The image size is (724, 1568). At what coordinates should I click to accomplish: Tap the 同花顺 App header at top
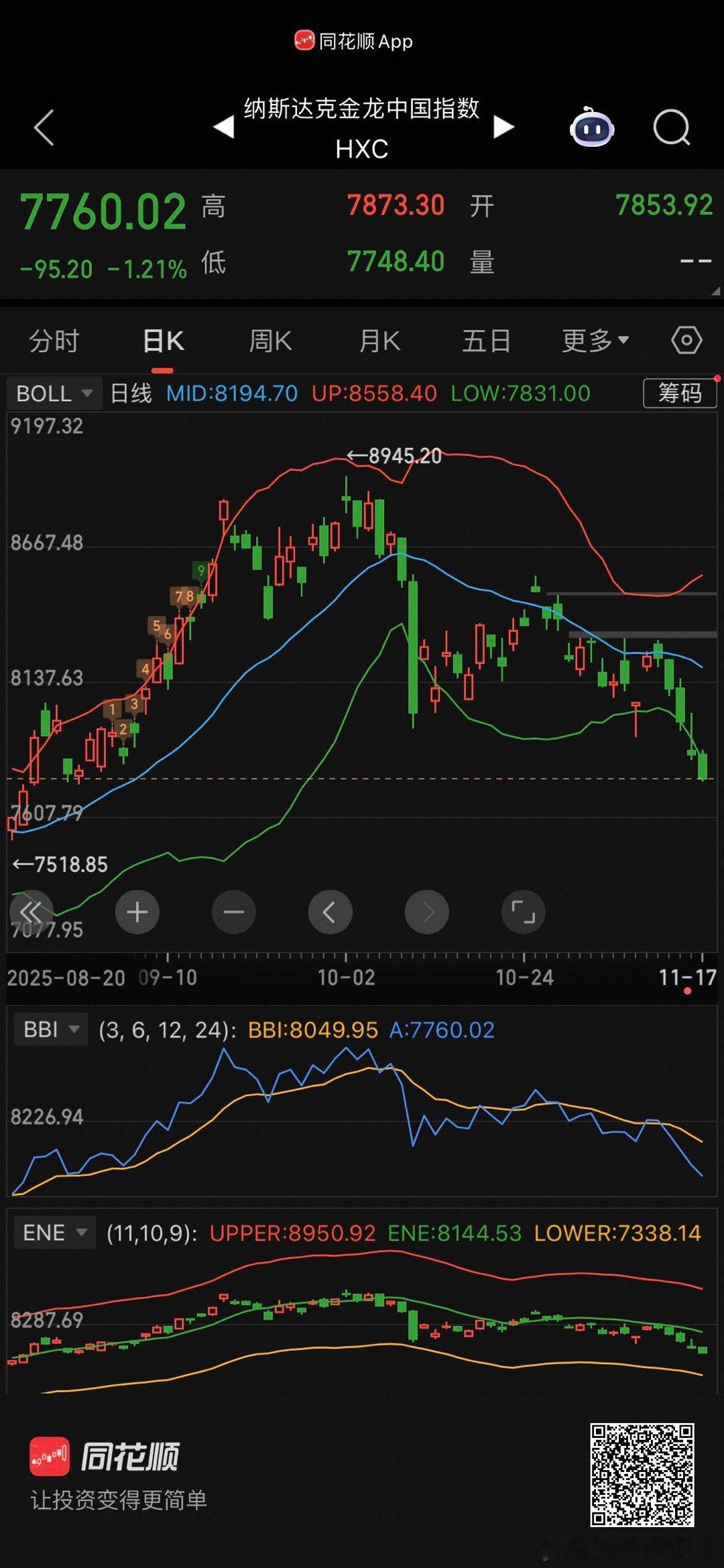[x=354, y=41]
